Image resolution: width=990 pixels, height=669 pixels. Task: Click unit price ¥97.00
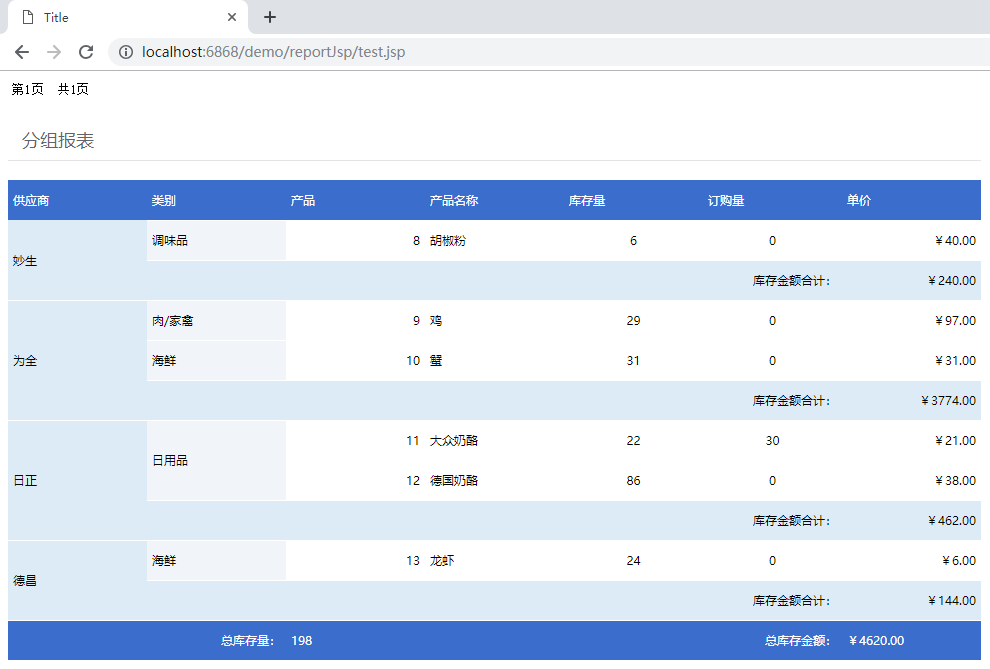click(x=955, y=321)
